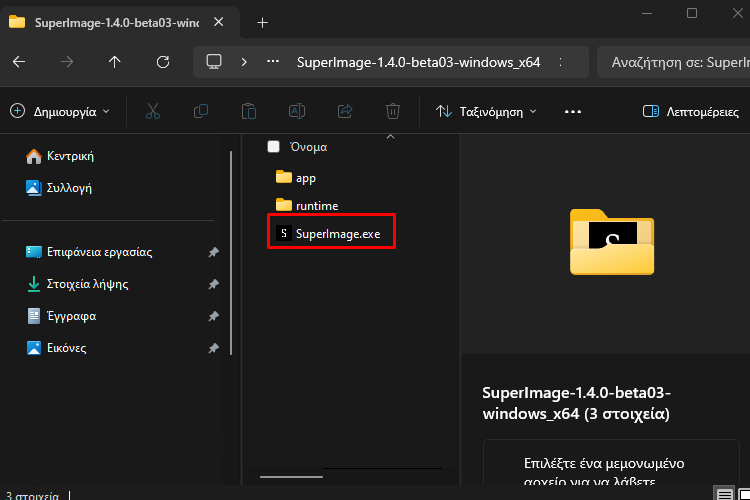The image size is (750, 500).
Task: Click the folder preview thumbnail in details pane
Action: tap(612, 242)
